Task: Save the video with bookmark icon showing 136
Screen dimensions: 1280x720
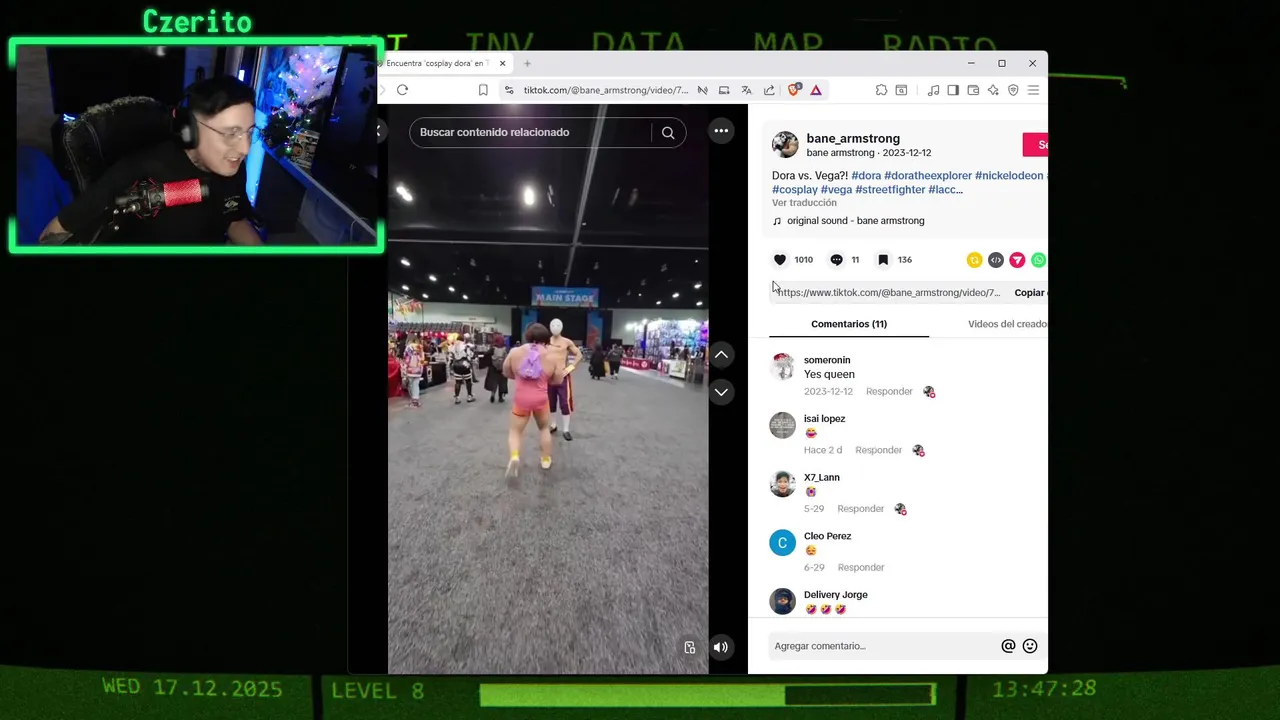Action: tap(883, 260)
